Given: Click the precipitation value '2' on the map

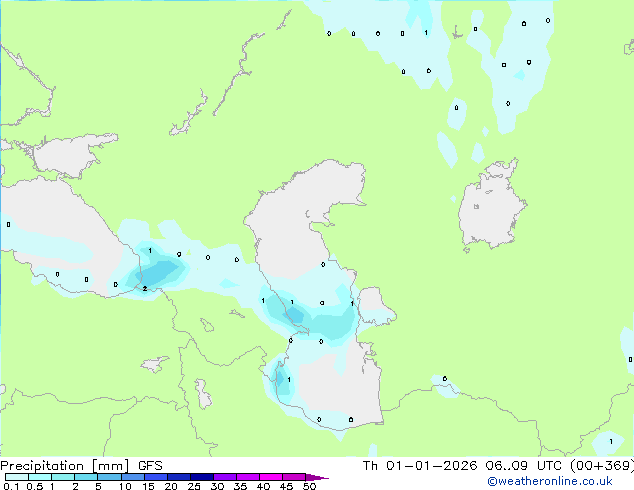Looking at the screenshot, I should click(x=145, y=288).
